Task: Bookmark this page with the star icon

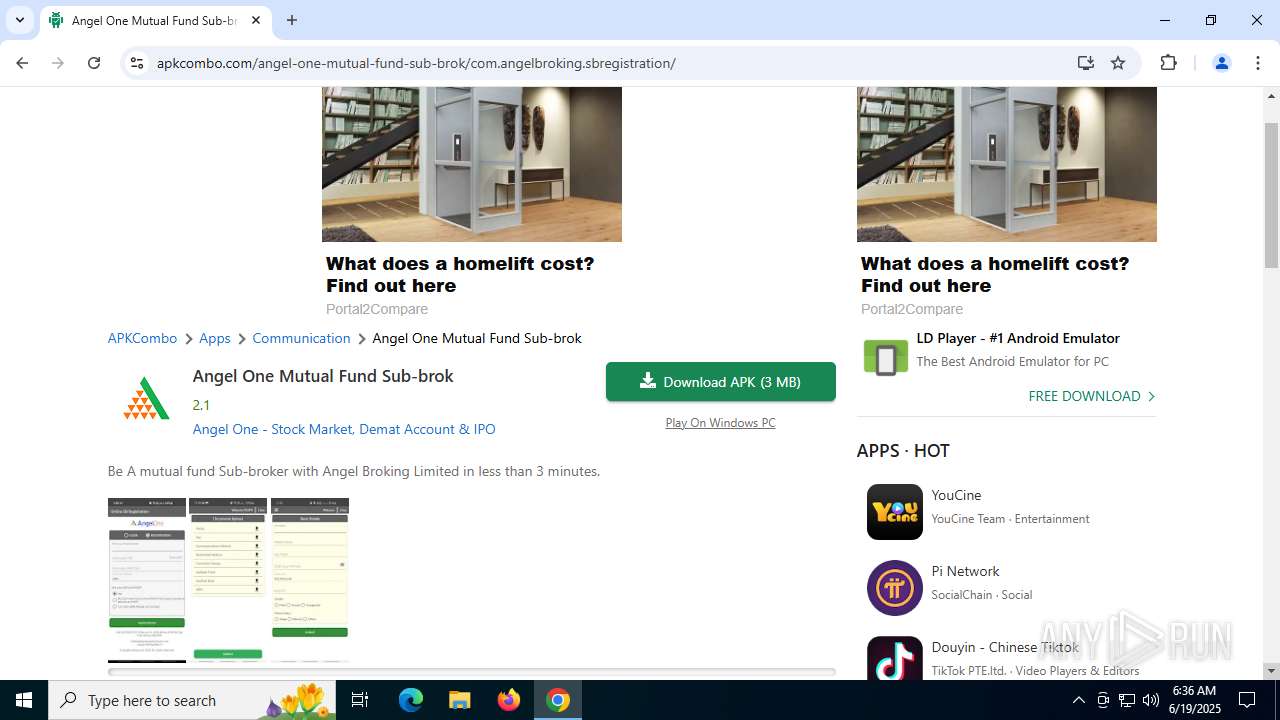Action: (1118, 63)
